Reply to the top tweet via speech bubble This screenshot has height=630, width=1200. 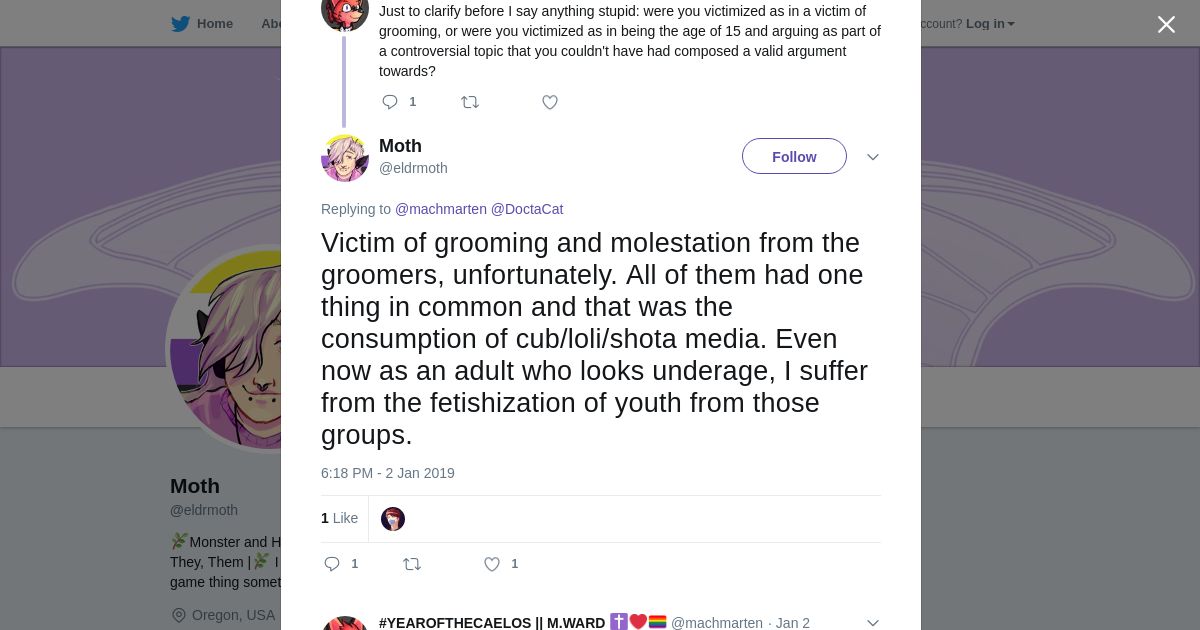coord(390,102)
